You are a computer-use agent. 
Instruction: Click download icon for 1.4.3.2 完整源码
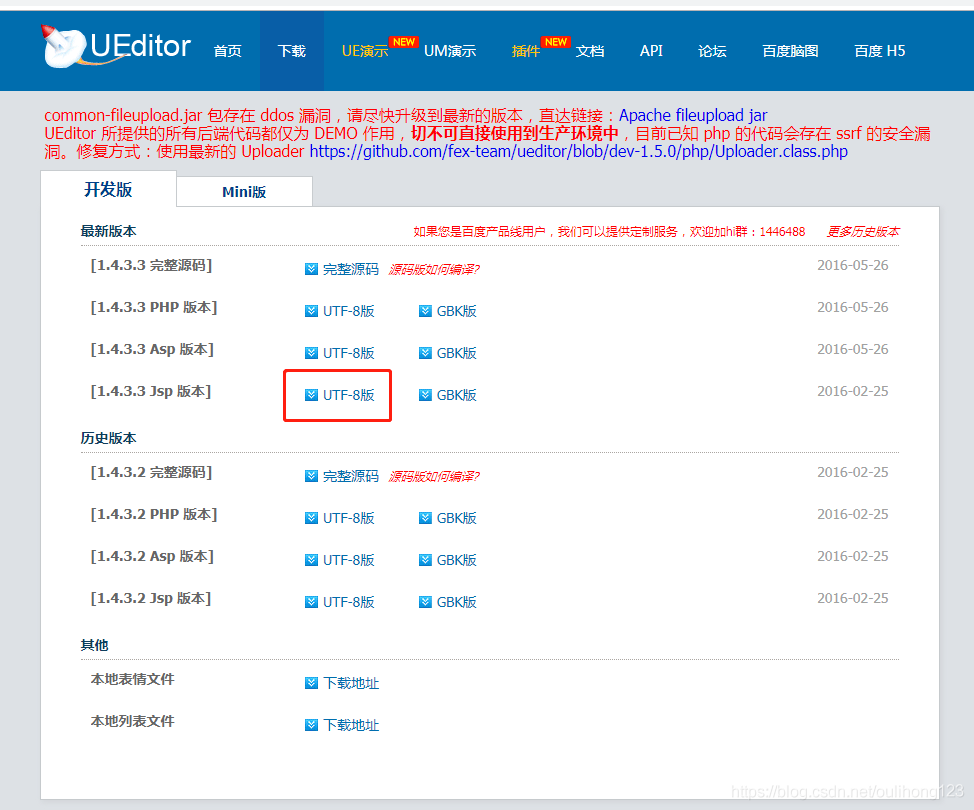(311, 476)
